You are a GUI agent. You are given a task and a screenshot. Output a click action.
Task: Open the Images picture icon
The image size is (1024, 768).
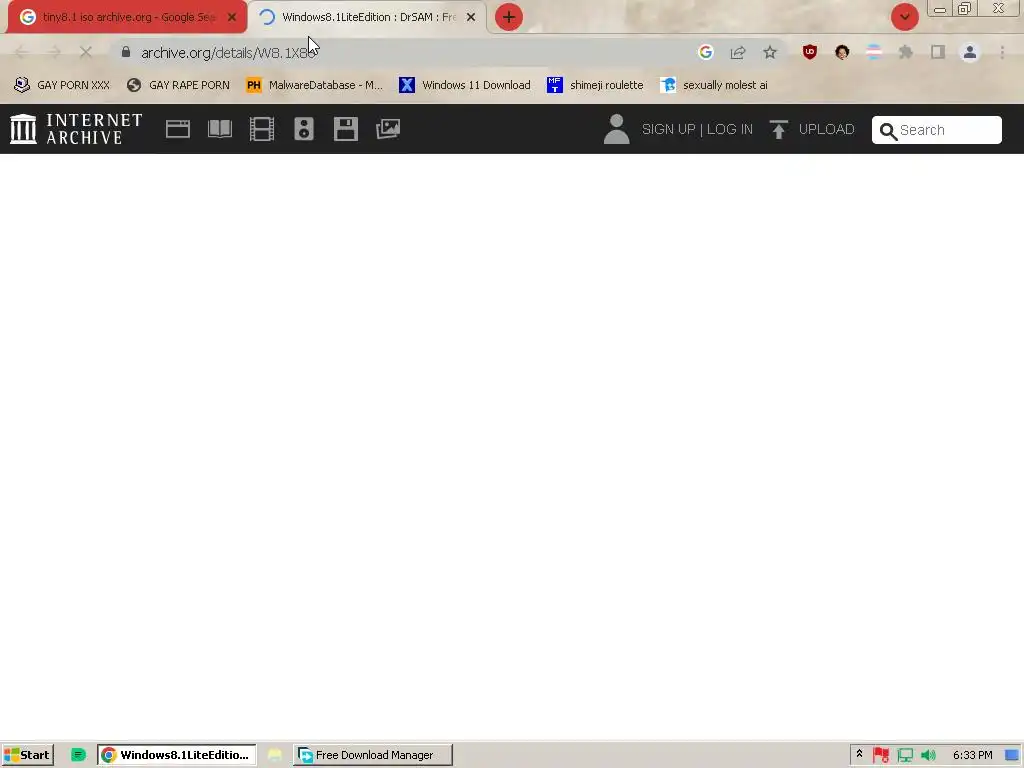point(388,129)
